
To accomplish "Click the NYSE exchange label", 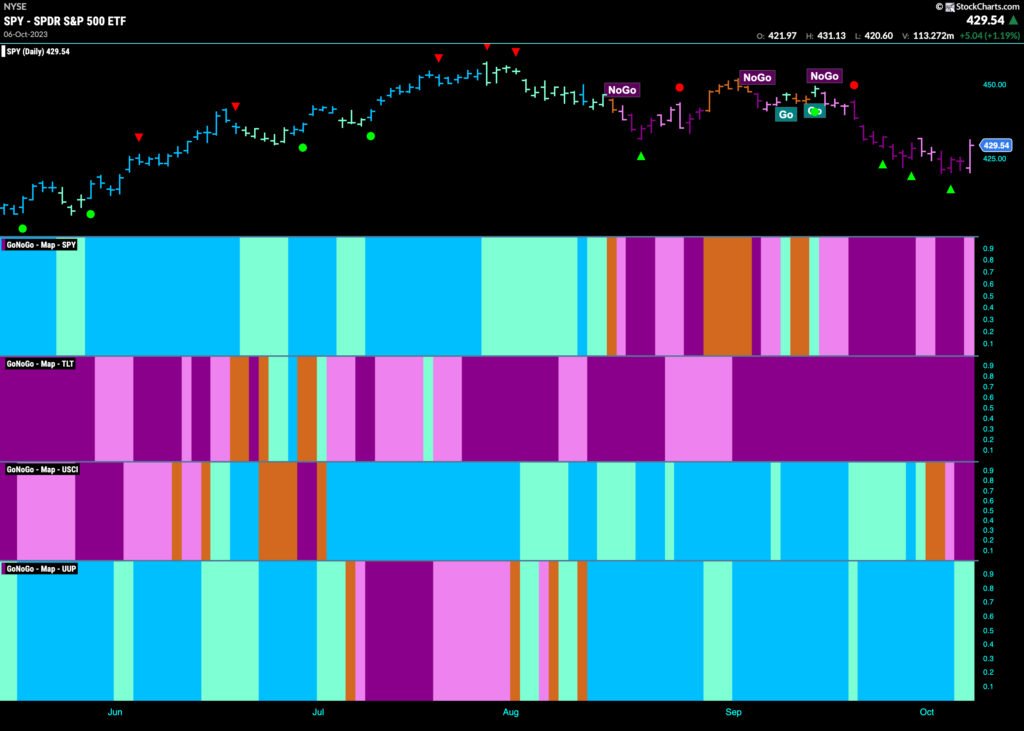I will (15, 6).
